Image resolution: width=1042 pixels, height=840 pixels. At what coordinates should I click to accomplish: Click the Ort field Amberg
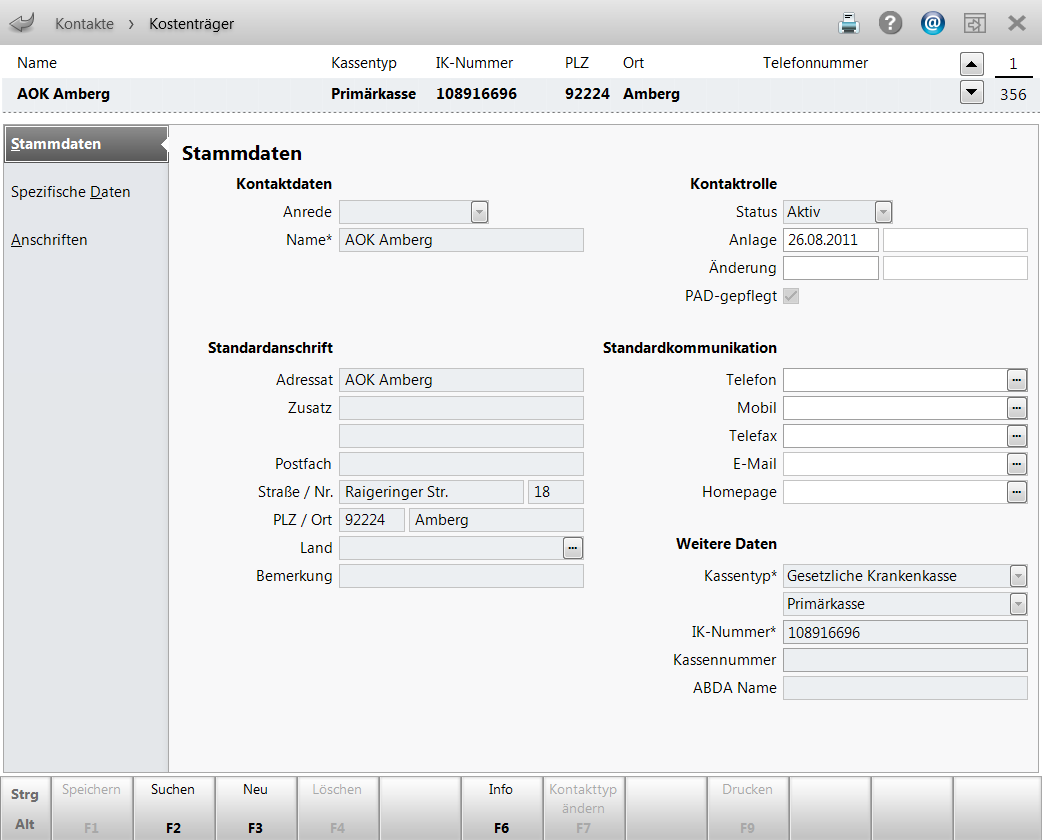496,520
